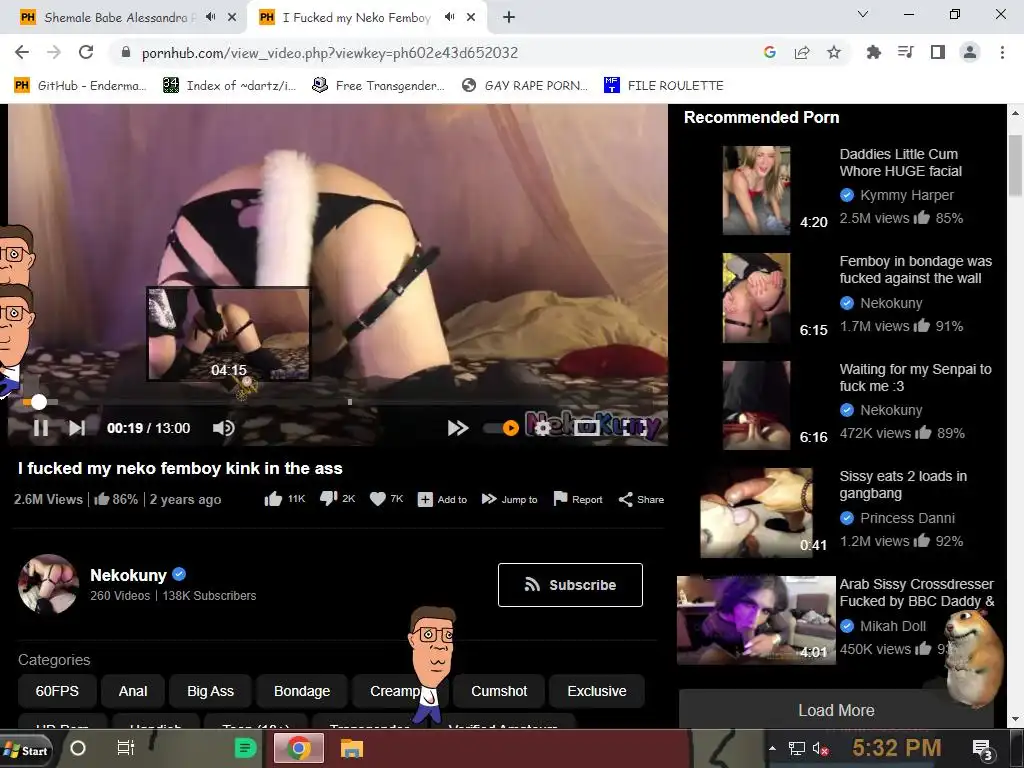The width and height of the screenshot is (1024, 768).
Task: Favorite the video with the heart (7K)
Action: [x=386, y=499]
